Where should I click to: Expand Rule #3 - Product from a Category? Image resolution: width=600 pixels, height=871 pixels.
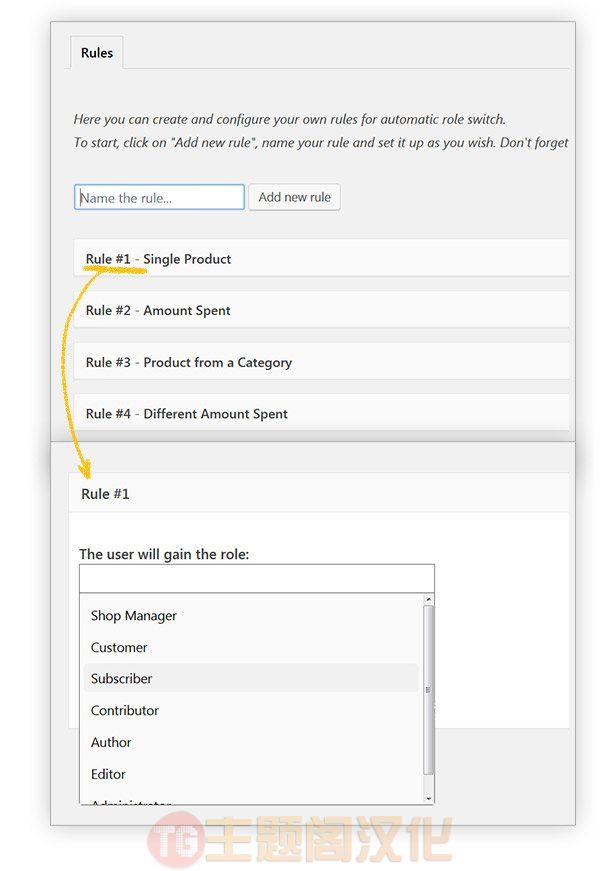(x=322, y=362)
